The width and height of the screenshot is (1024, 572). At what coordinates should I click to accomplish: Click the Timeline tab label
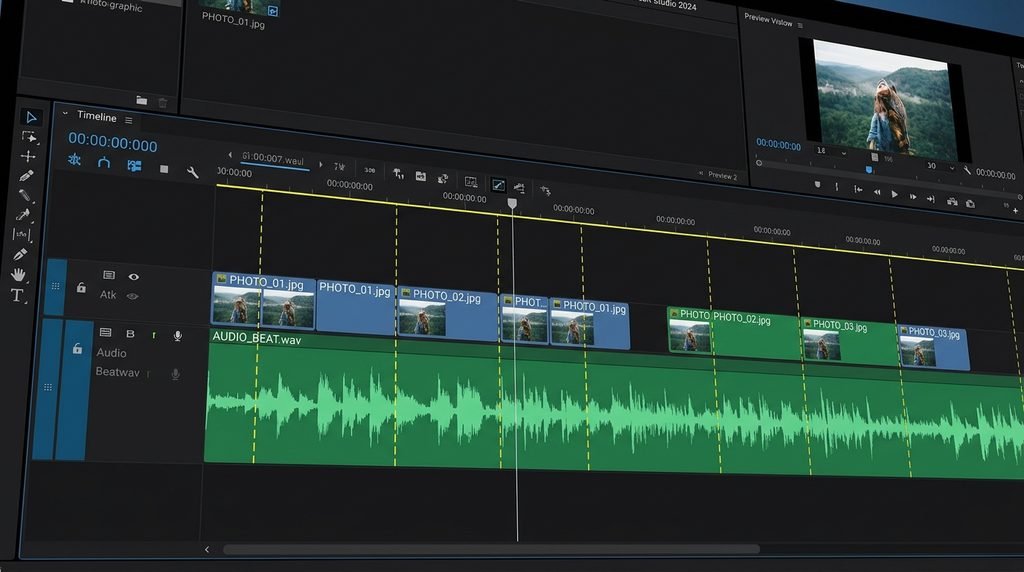pyautogui.click(x=97, y=116)
